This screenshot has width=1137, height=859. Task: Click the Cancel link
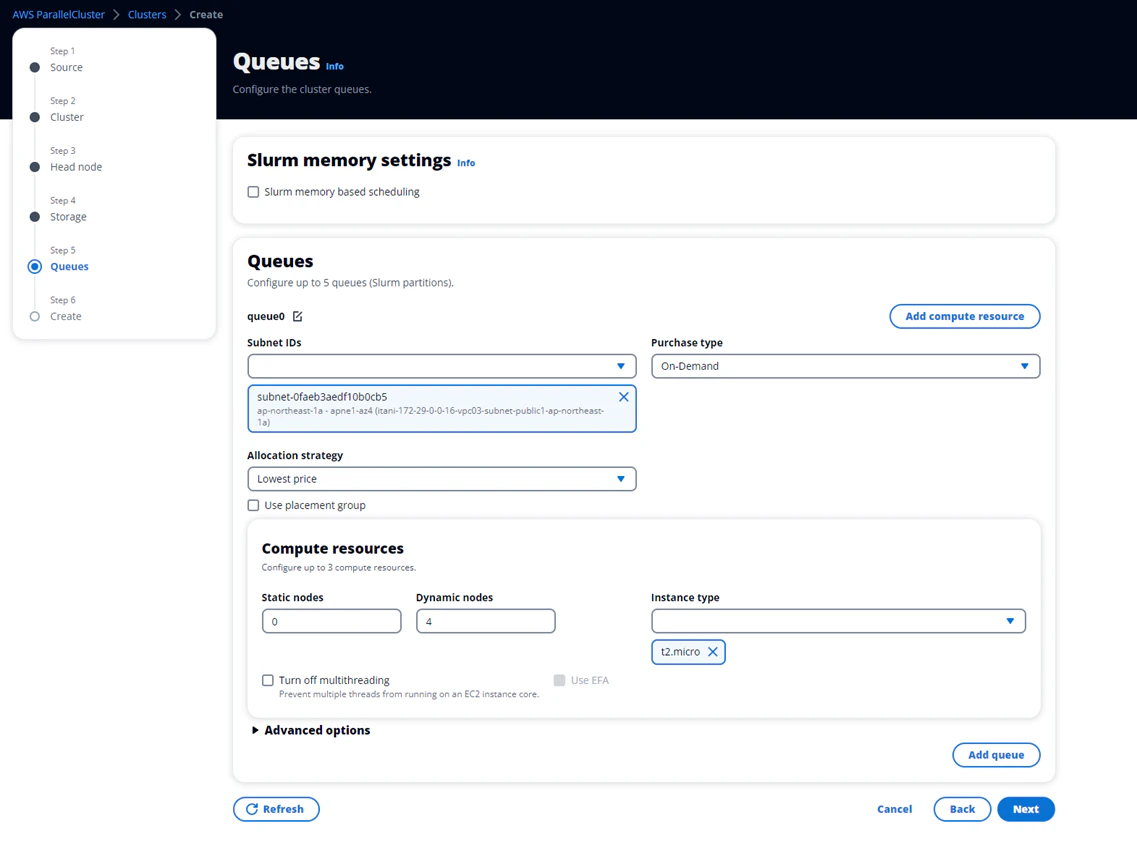click(x=894, y=809)
